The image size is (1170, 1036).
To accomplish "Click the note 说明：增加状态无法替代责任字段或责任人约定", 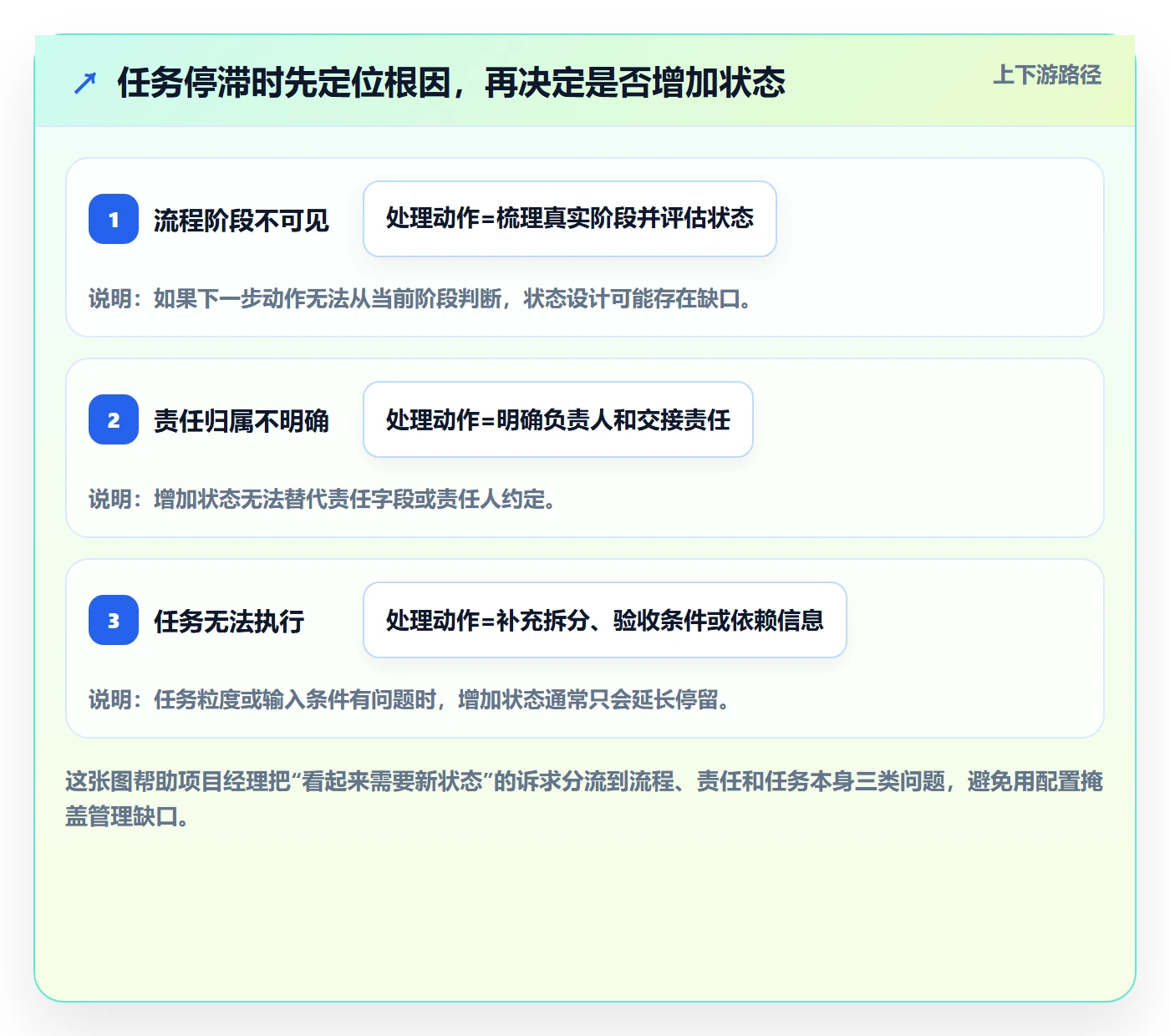I will [323, 499].
